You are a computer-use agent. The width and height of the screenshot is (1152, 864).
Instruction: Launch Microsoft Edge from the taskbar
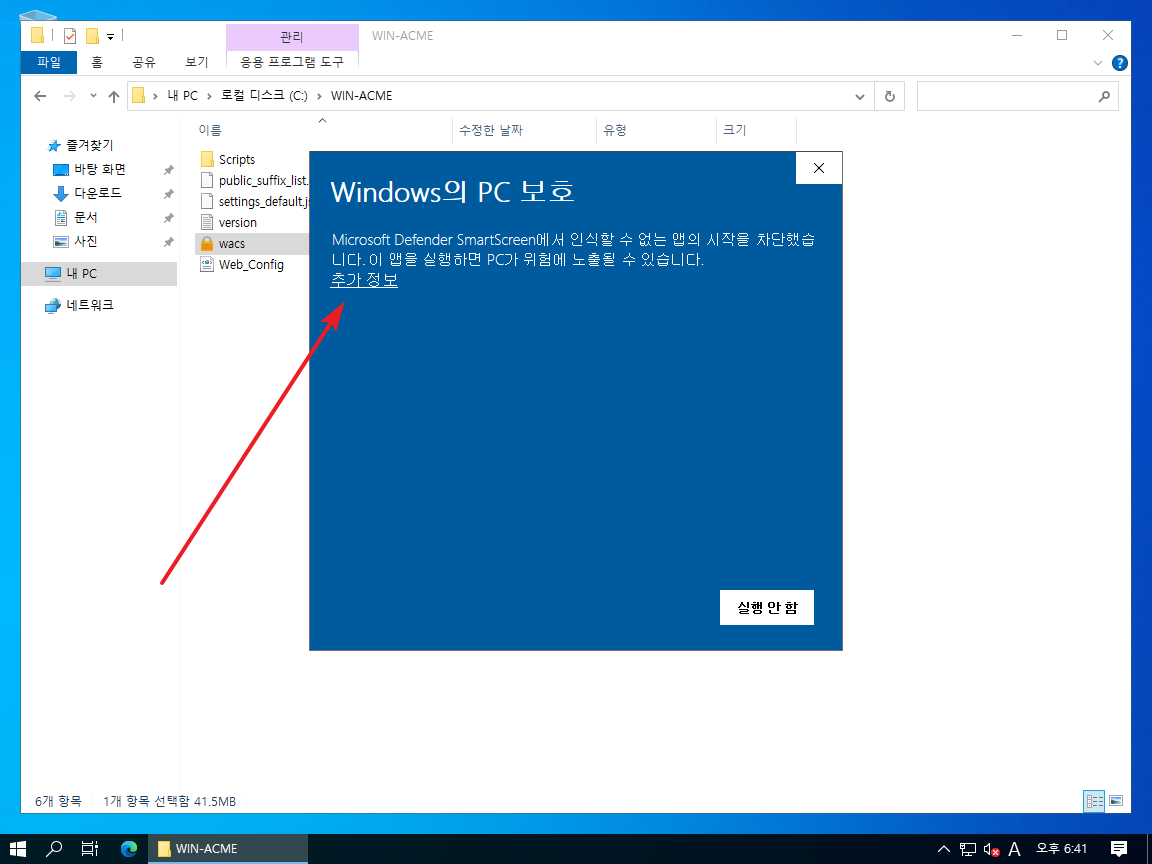129,849
